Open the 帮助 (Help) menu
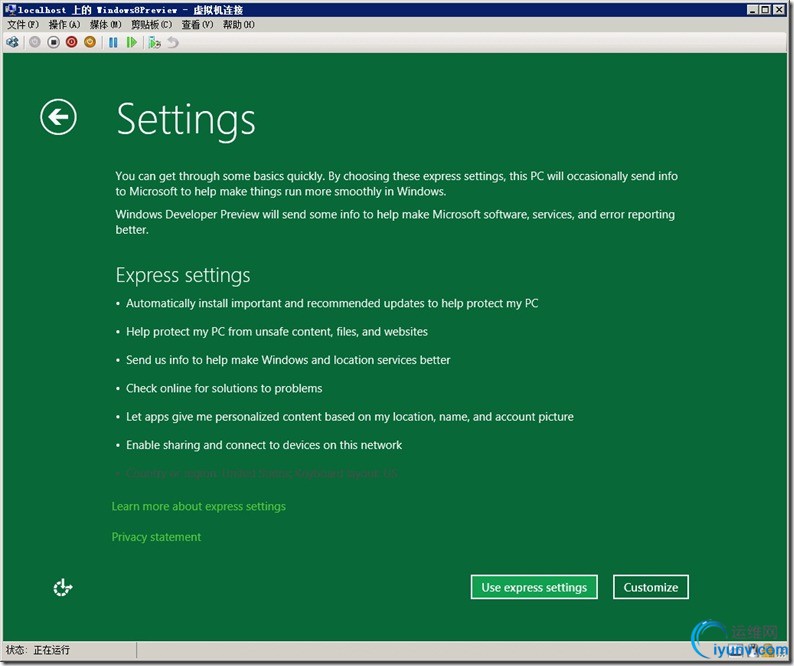Image resolution: width=794 pixels, height=666 pixels. tap(239, 24)
